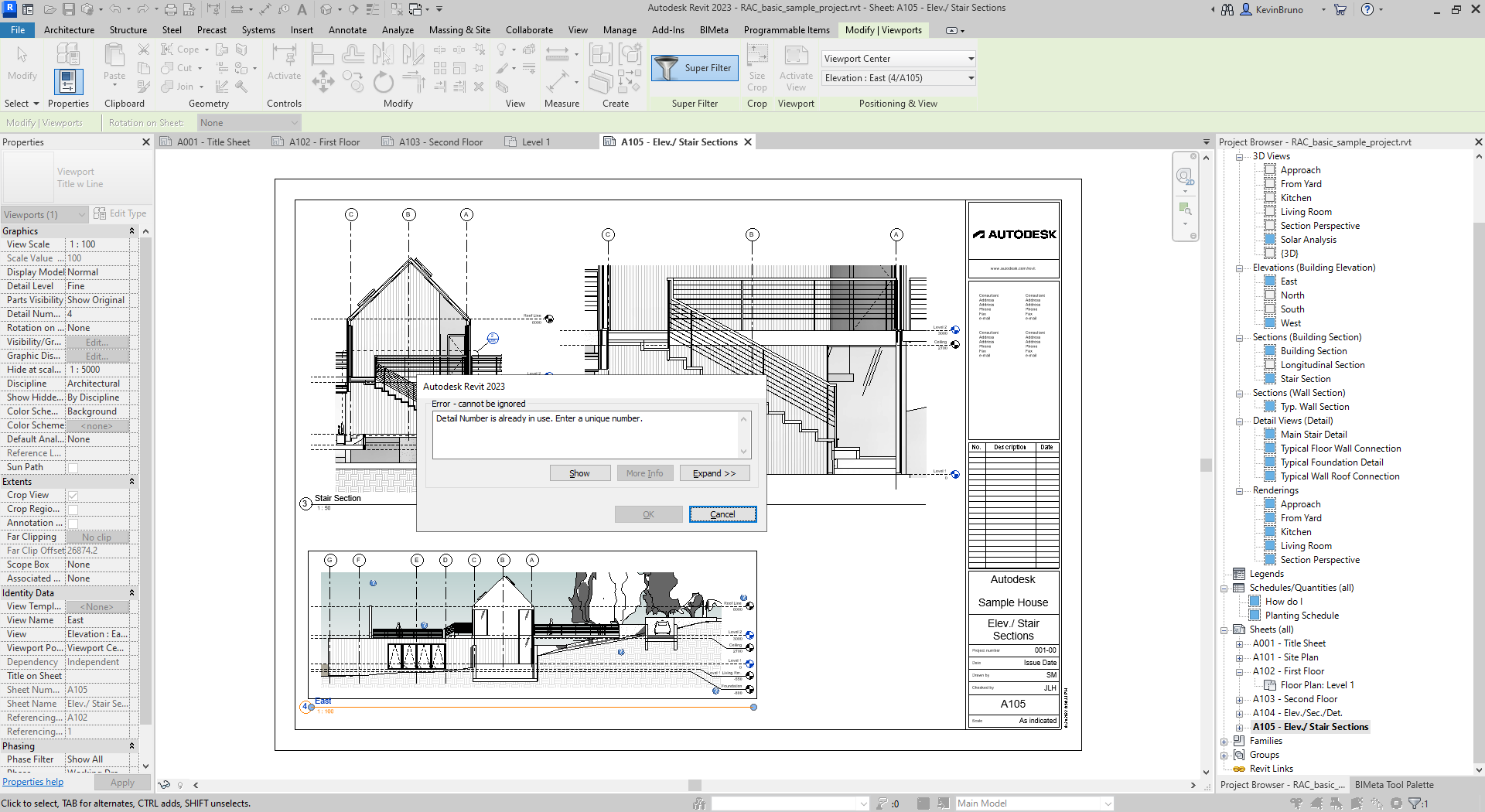1485x812 pixels.
Task: Click the KevinBruno user account menu
Action: [1284, 10]
